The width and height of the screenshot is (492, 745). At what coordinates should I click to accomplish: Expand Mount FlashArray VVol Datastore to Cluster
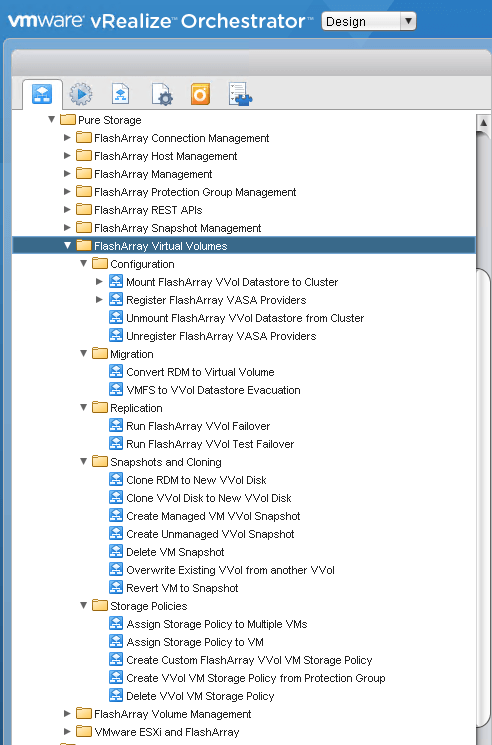coord(99,282)
